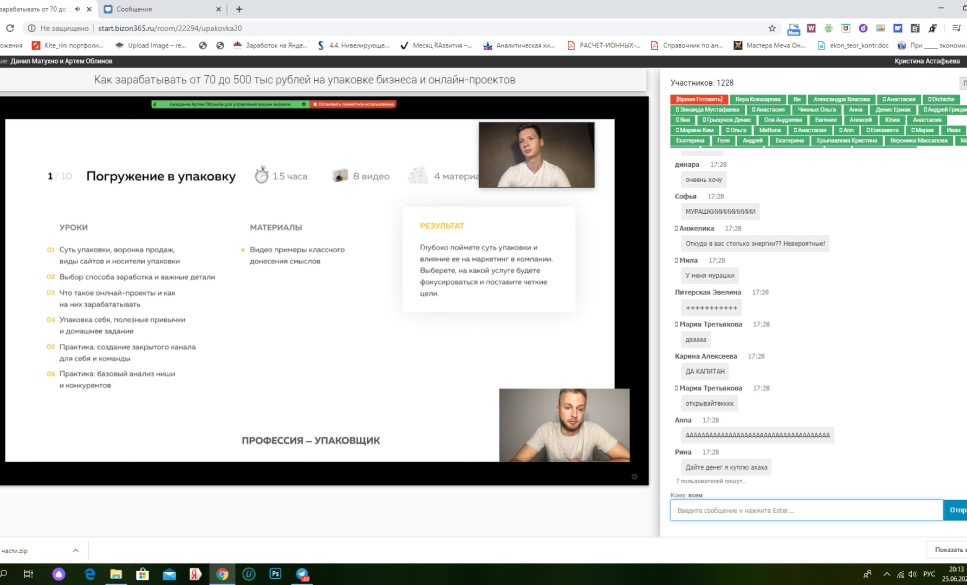Click the Вера Кокшарова participant tag
This screenshot has width=967, height=585.
point(756,99)
